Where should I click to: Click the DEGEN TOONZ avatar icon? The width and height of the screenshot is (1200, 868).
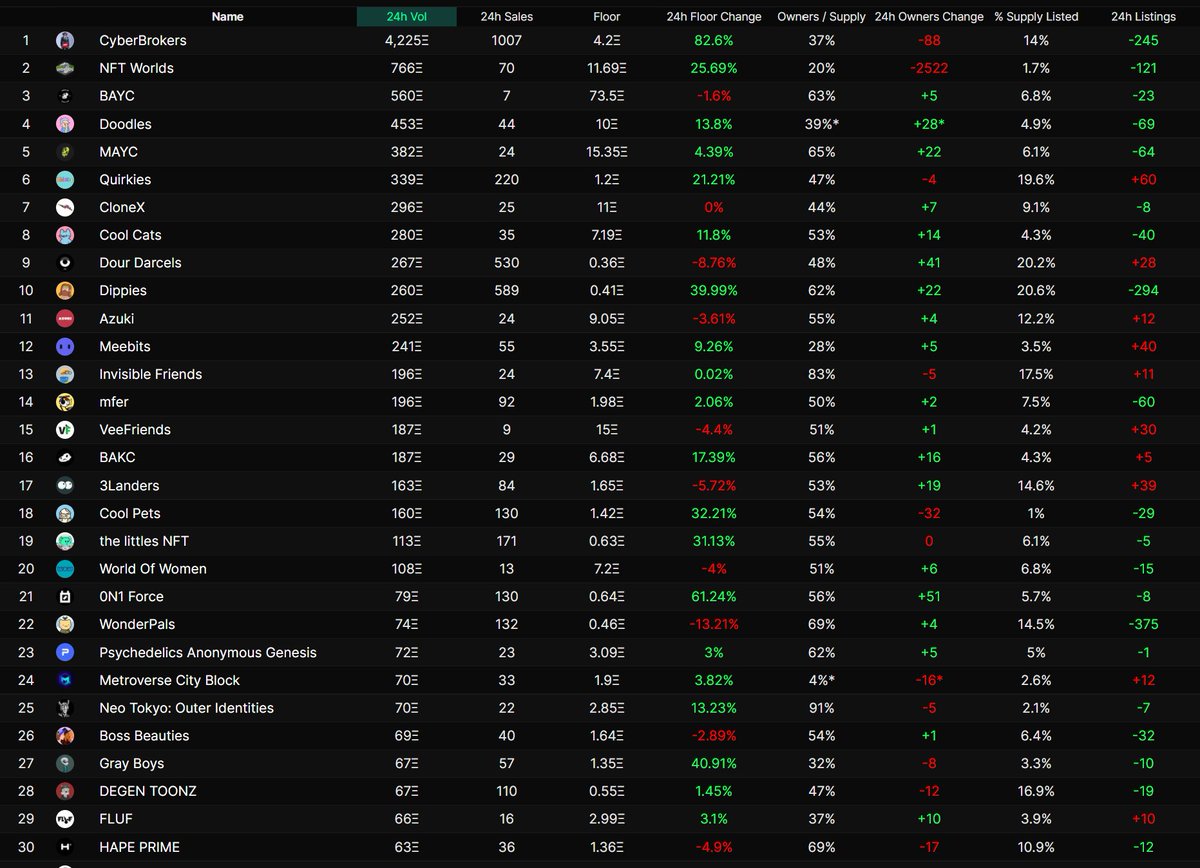tap(65, 791)
